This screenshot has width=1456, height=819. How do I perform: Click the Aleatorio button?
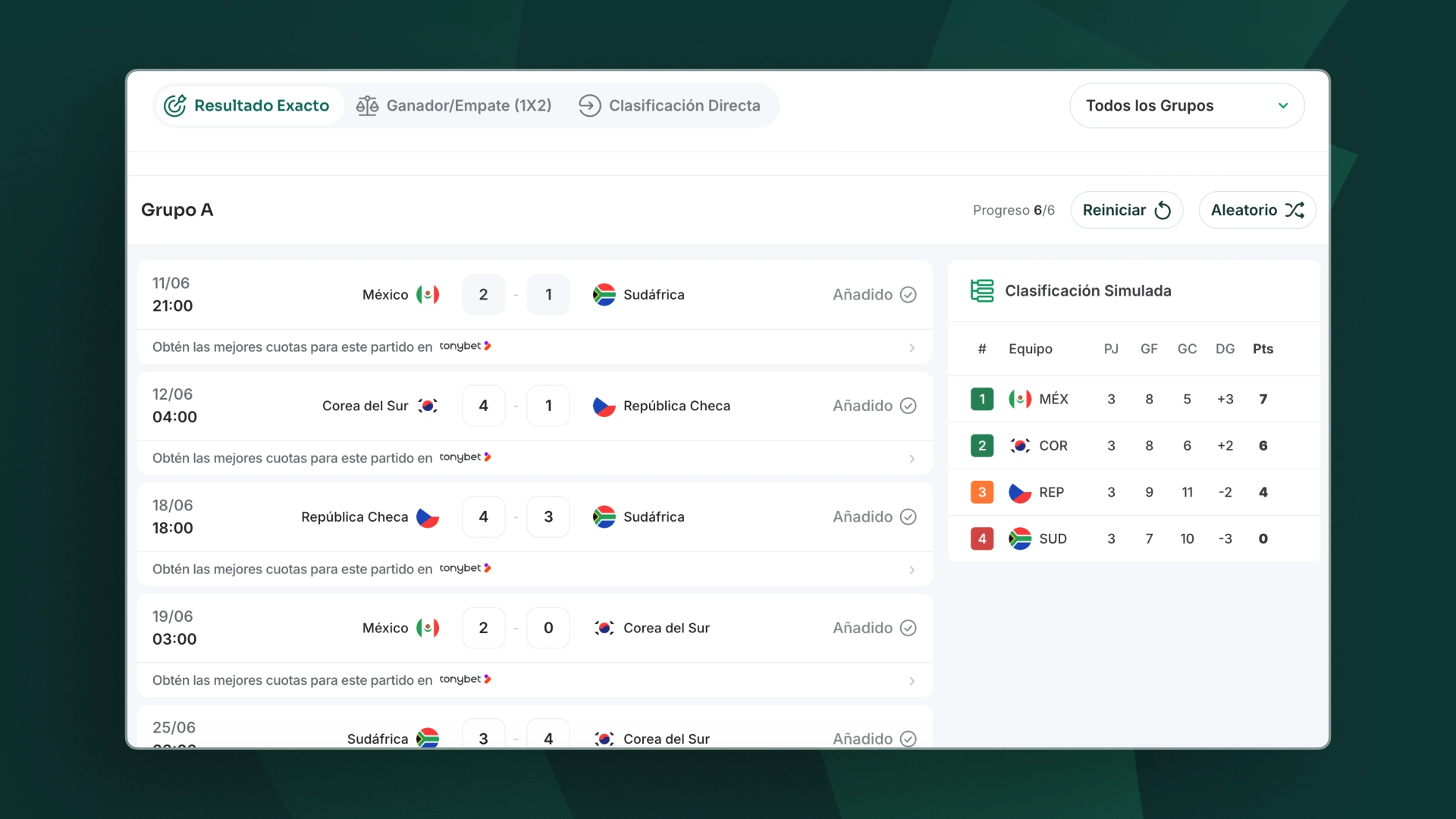coord(1257,210)
